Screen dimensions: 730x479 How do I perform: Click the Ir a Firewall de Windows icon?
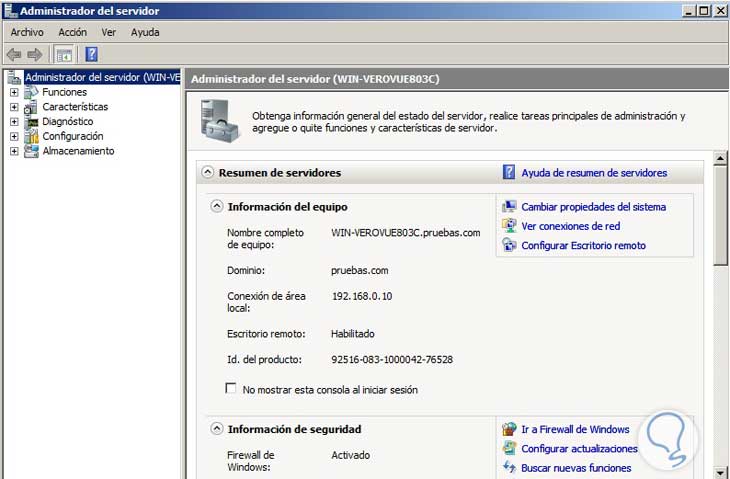coord(509,429)
